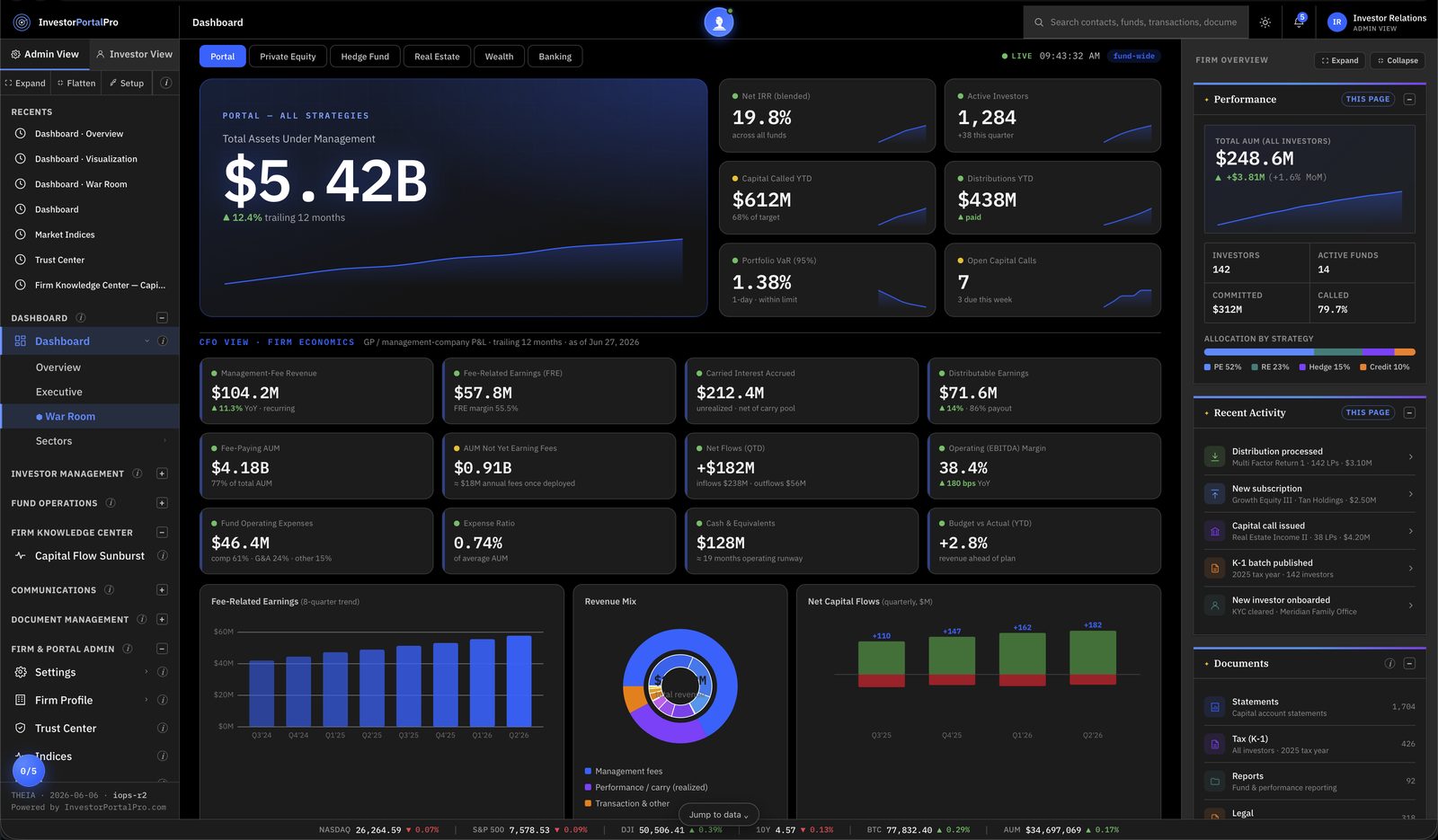Click the clock icon beside Market Indices
The image size is (1438, 840).
pyautogui.click(x=21, y=234)
